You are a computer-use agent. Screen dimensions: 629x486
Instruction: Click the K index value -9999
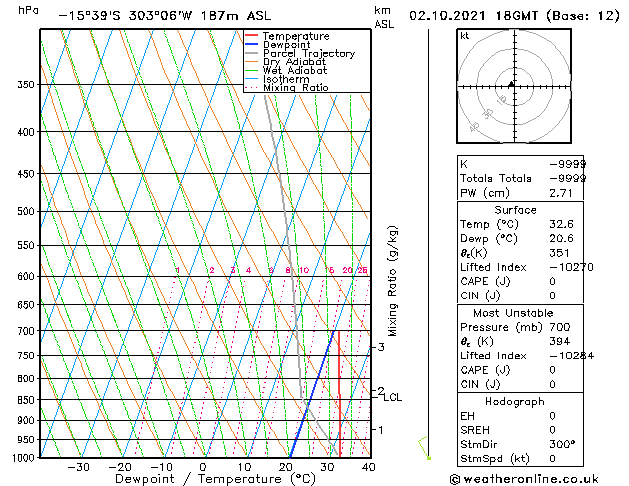(568, 164)
